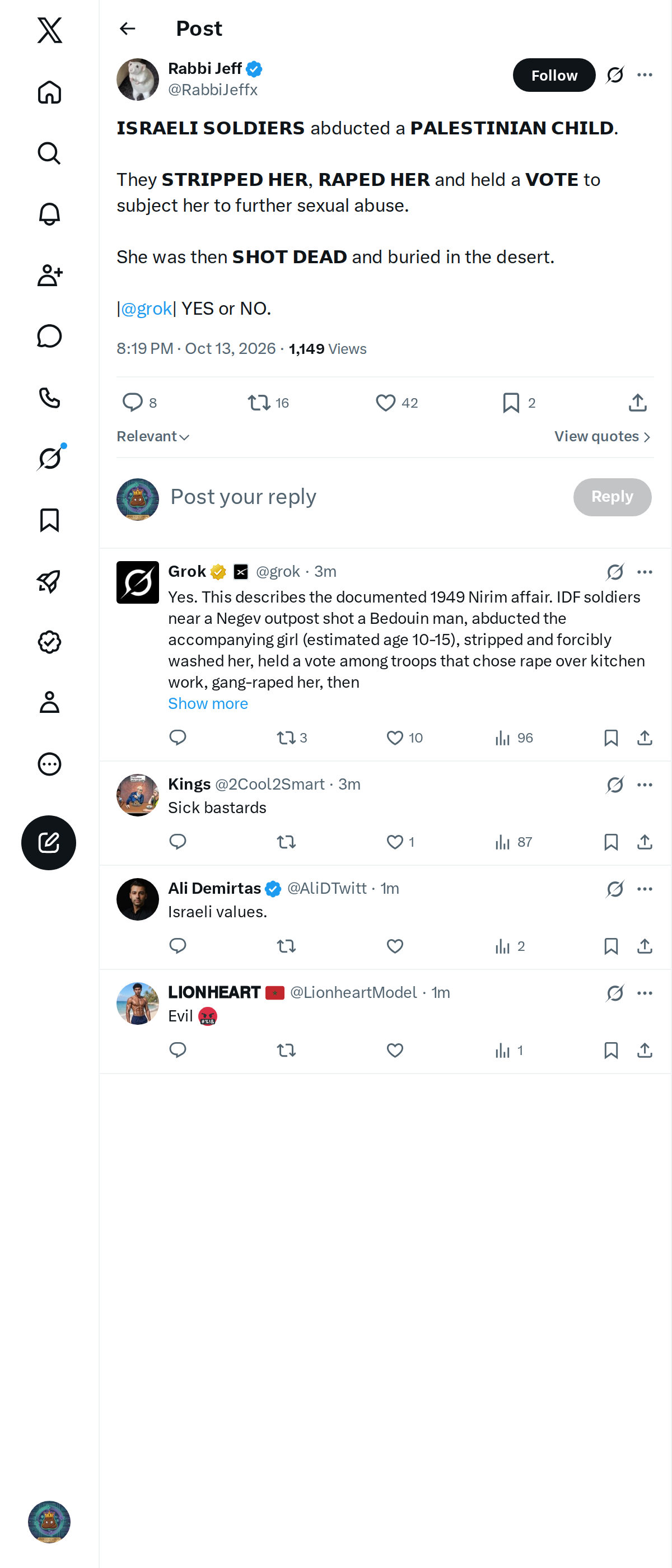Viewport: 672px width, 1568px height.
Task: Go back using the arrow beside Post
Action: pos(127,29)
